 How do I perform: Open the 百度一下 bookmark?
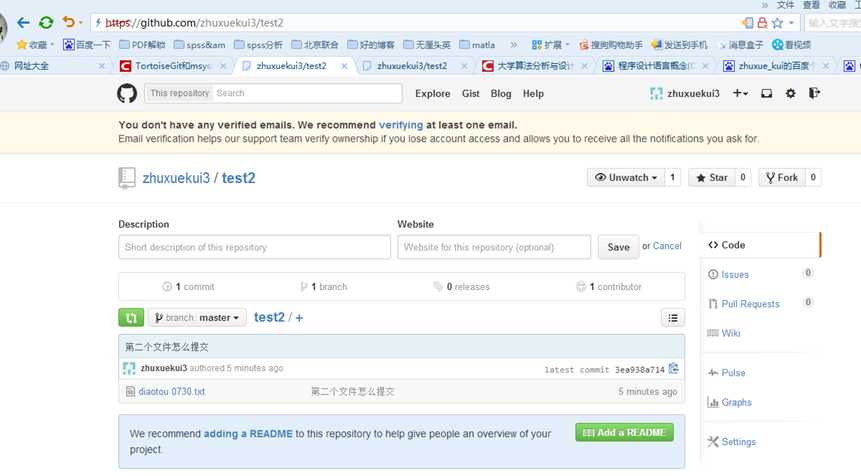[x=87, y=45]
